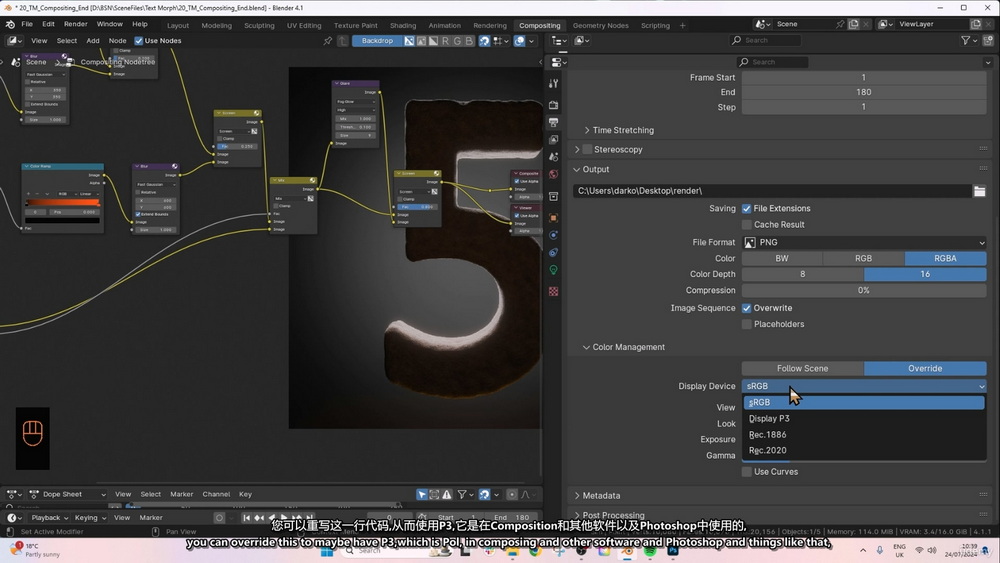Set color mode to BW
The image size is (1000, 563).
(782, 258)
